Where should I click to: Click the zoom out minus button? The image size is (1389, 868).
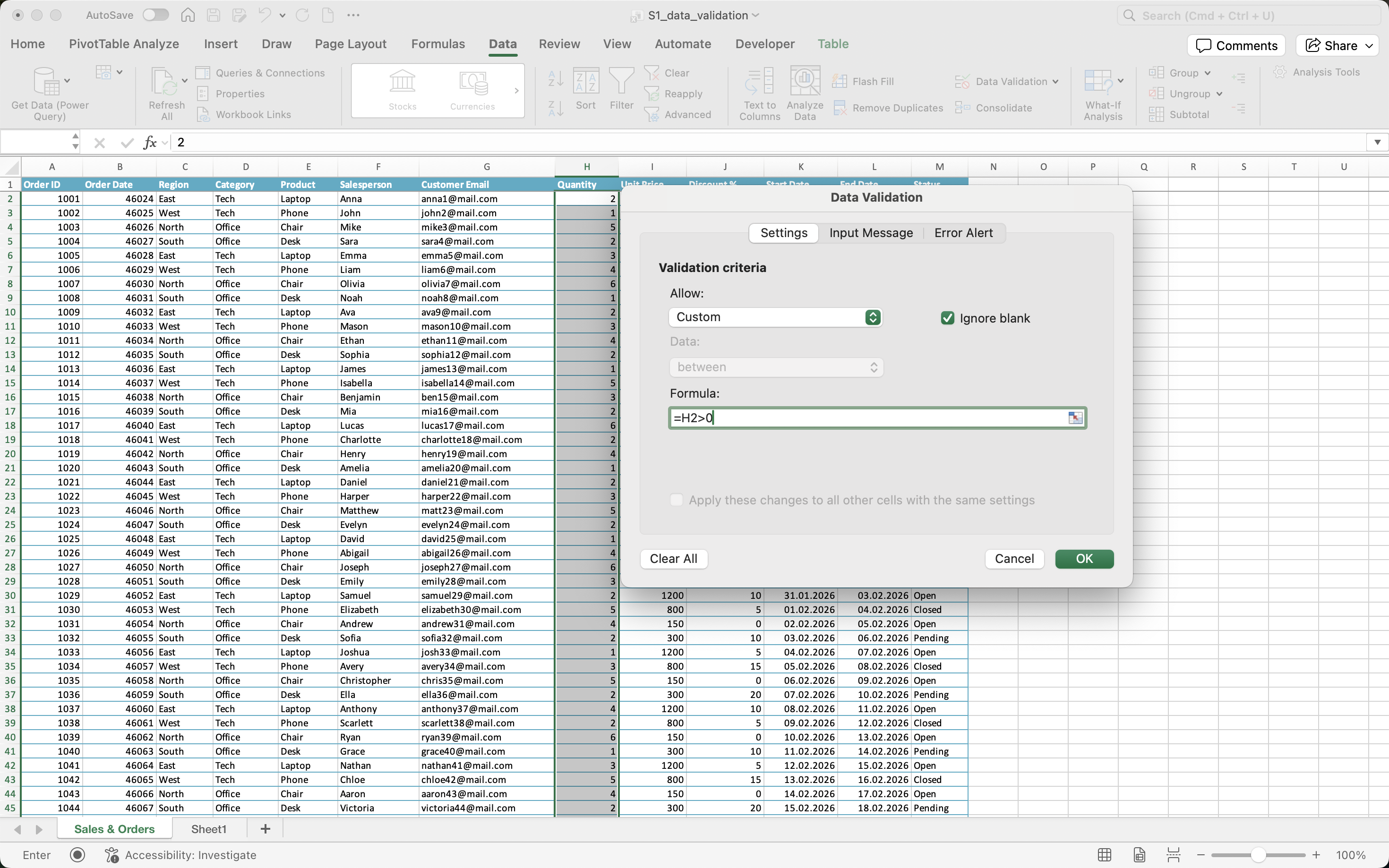(x=1200, y=855)
